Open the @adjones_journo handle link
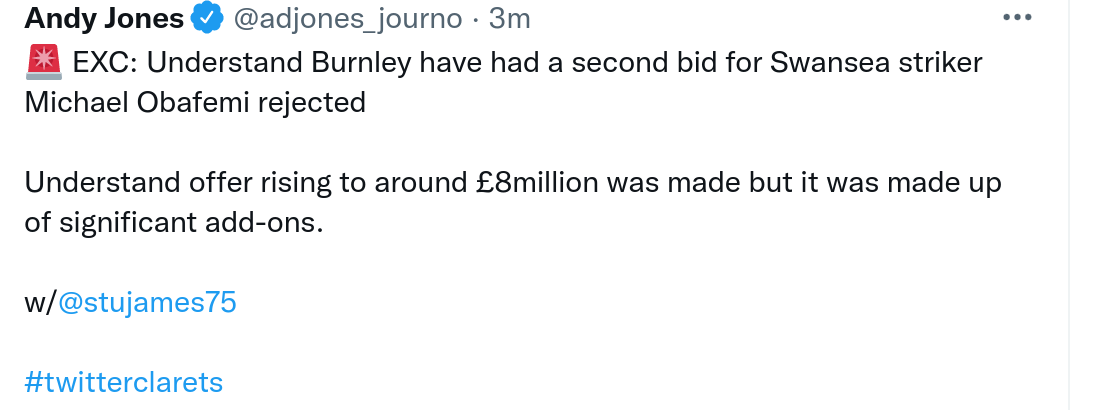Screen dimensions: 1114x410 pyautogui.click(x=347, y=19)
